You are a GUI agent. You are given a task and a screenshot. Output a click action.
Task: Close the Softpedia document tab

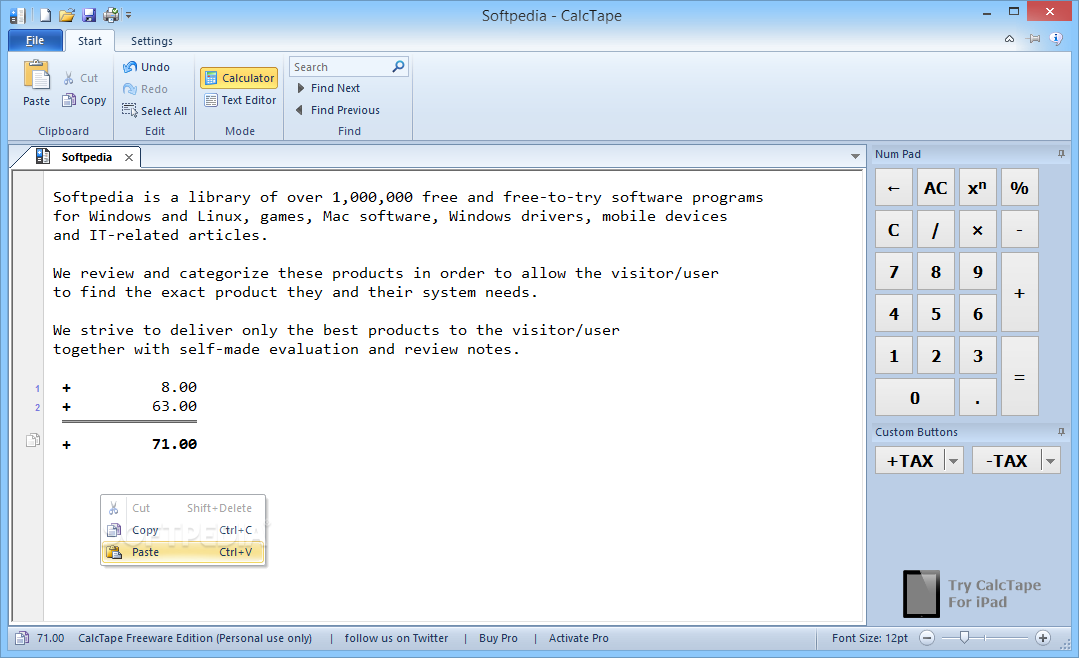click(x=129, y=157)
